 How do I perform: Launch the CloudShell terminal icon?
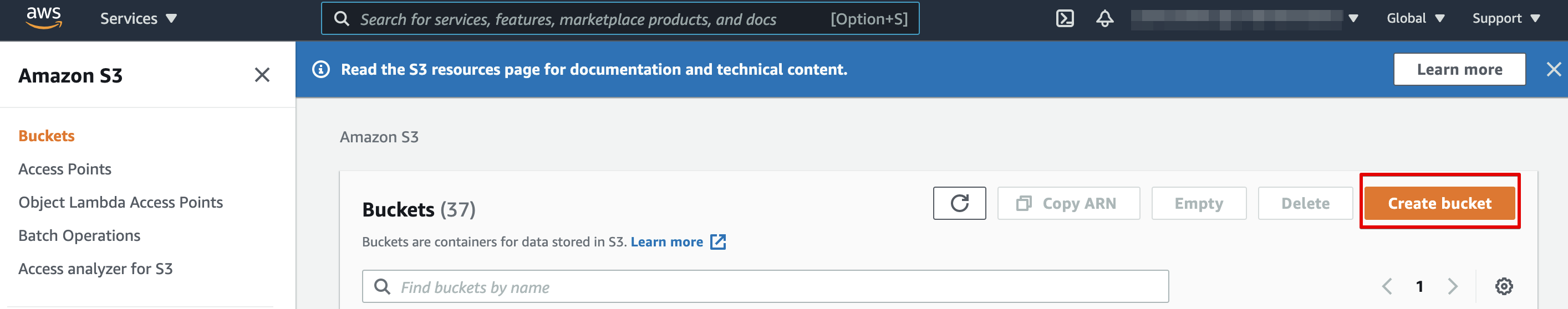tap(1065, 19)
